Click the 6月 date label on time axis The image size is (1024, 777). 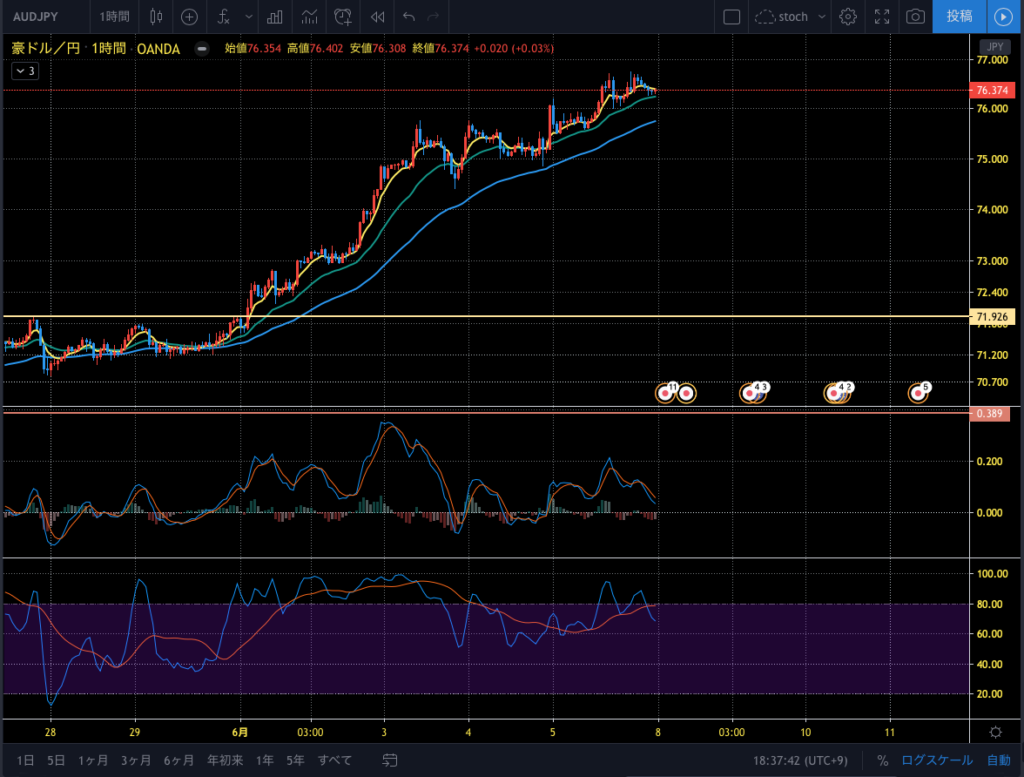pos(240,732)
